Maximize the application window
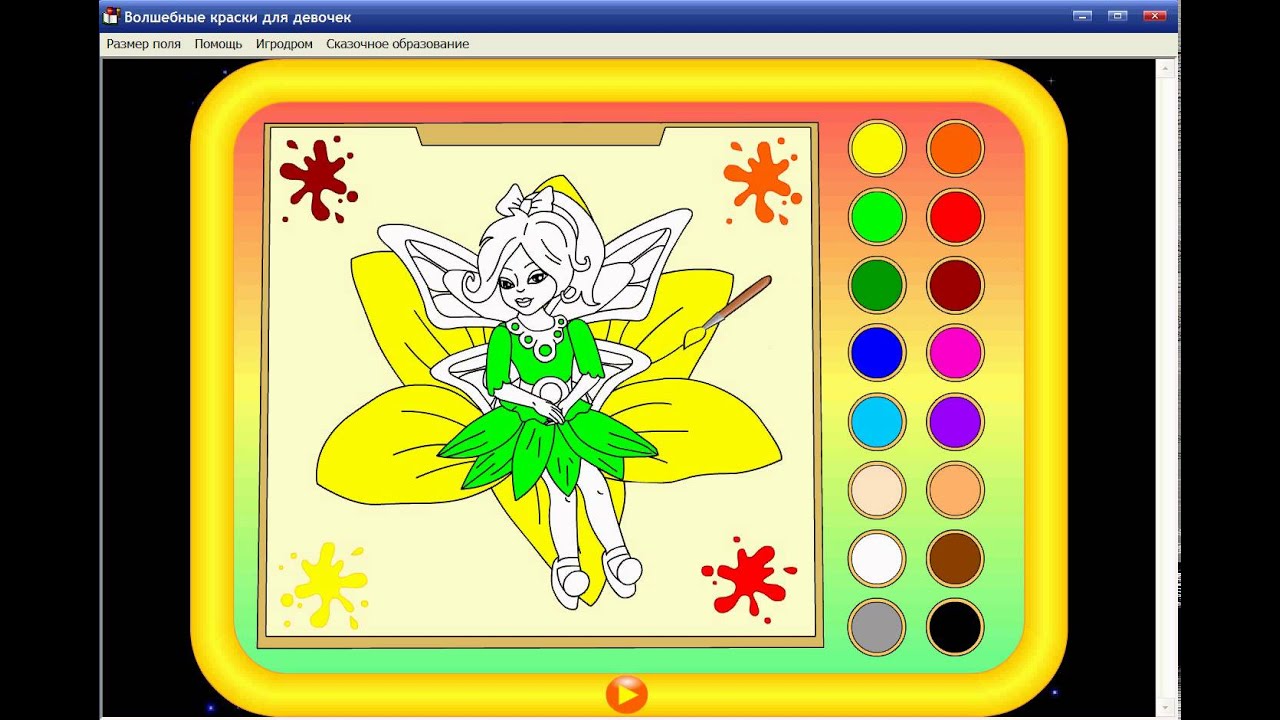1280x720 pixels. tap(1118, 15)
